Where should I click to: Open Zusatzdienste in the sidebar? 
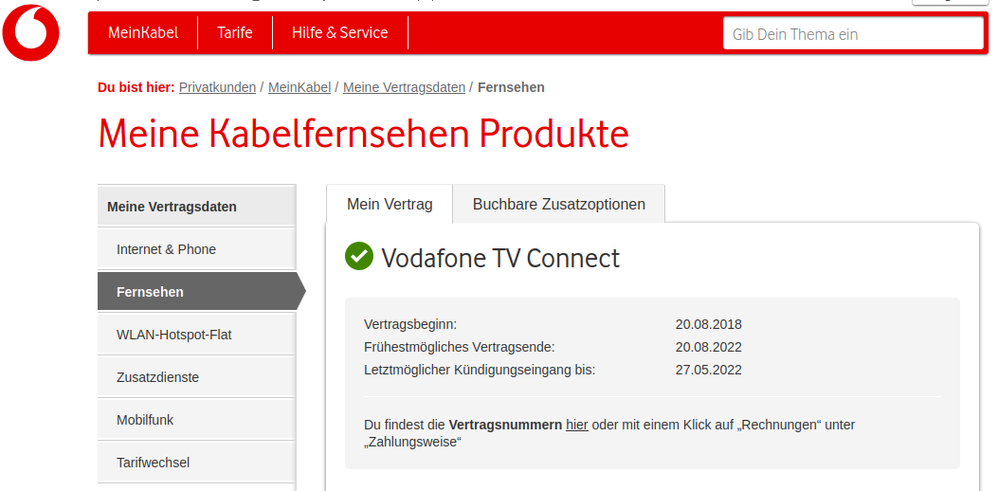coord(197,377)
